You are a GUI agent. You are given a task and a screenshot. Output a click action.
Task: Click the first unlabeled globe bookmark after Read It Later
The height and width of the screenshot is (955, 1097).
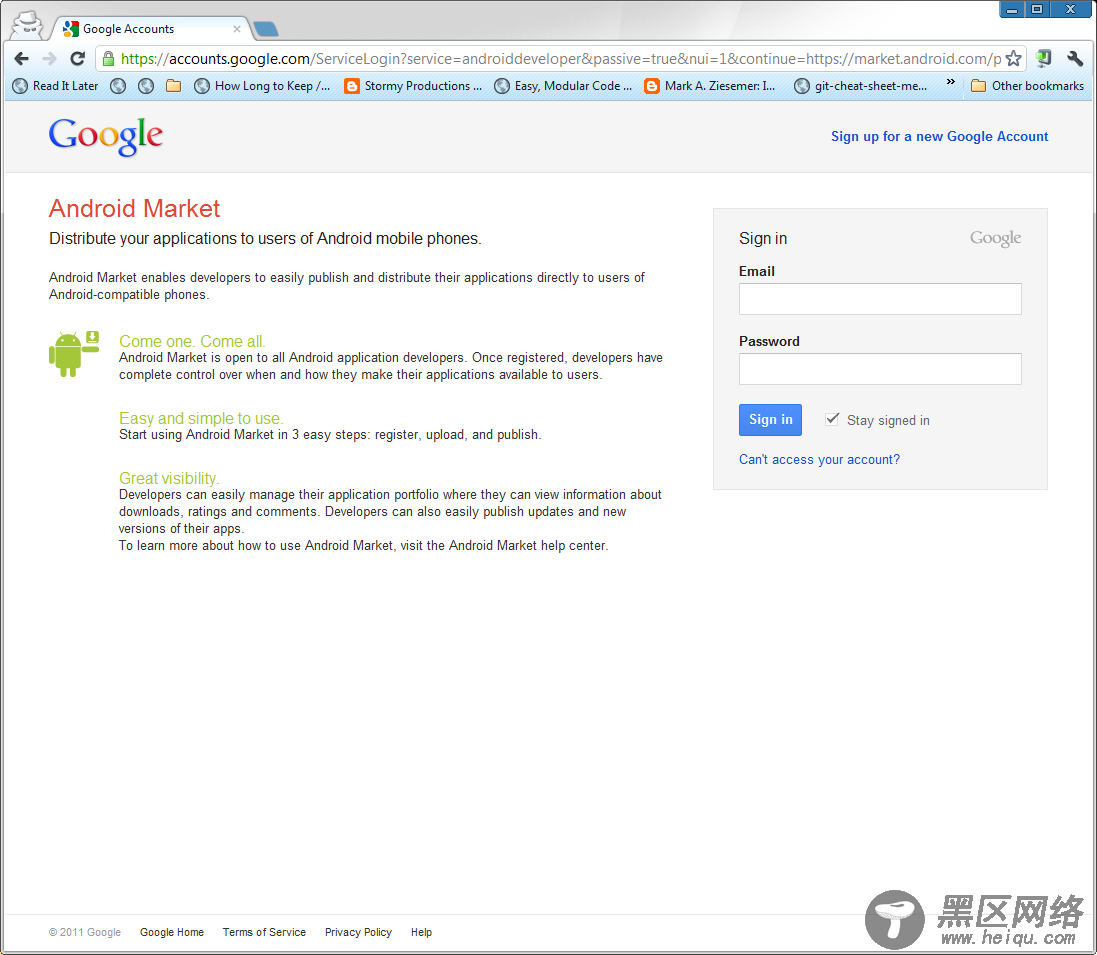(x=118, y=86)
